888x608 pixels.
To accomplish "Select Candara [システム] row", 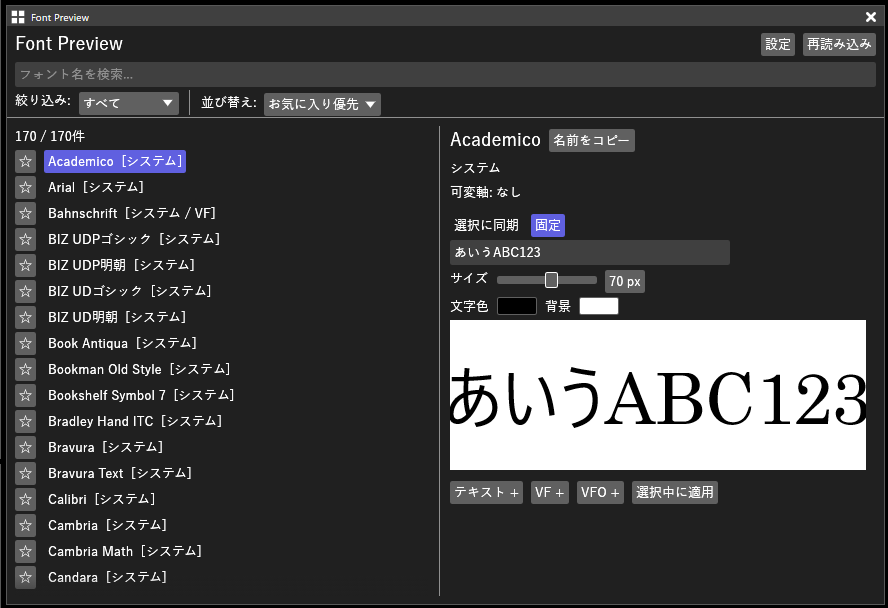I will (107, 578).
